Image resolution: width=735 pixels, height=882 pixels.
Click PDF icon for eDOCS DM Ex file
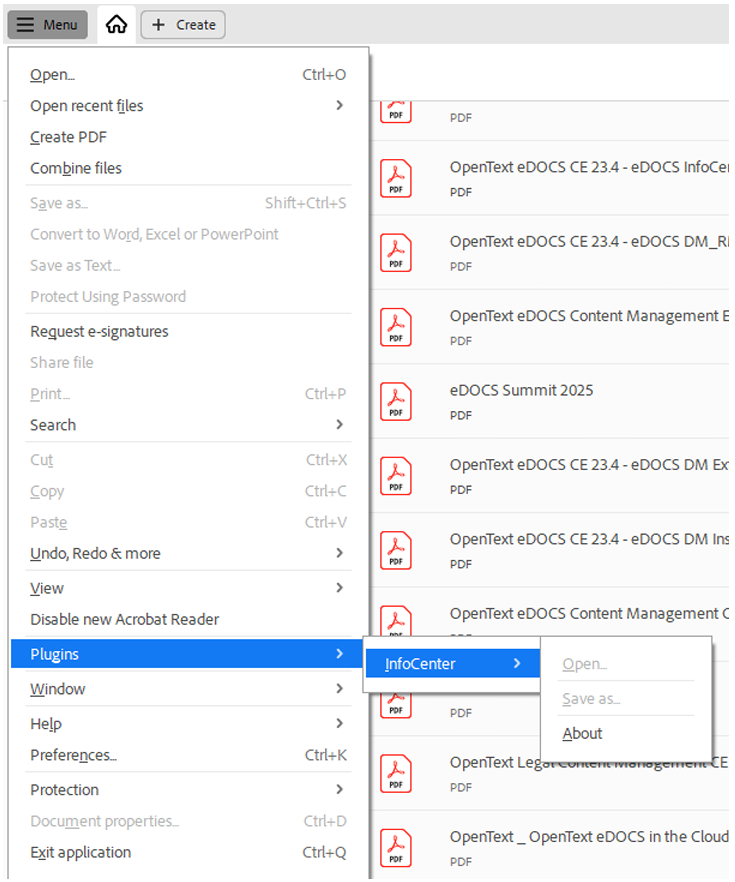coord(396,476)
